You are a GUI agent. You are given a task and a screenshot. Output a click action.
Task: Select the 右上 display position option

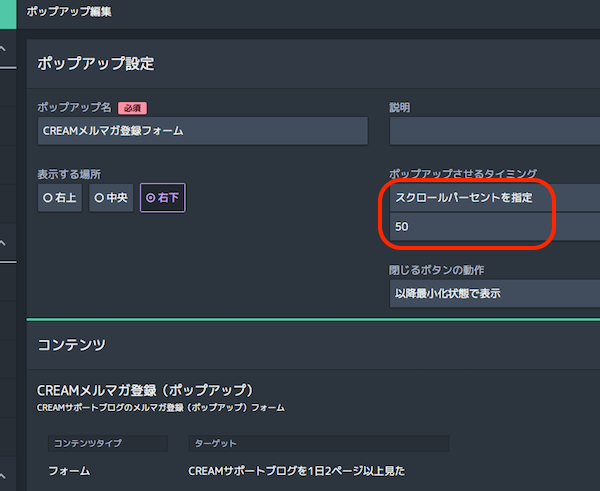60,197
